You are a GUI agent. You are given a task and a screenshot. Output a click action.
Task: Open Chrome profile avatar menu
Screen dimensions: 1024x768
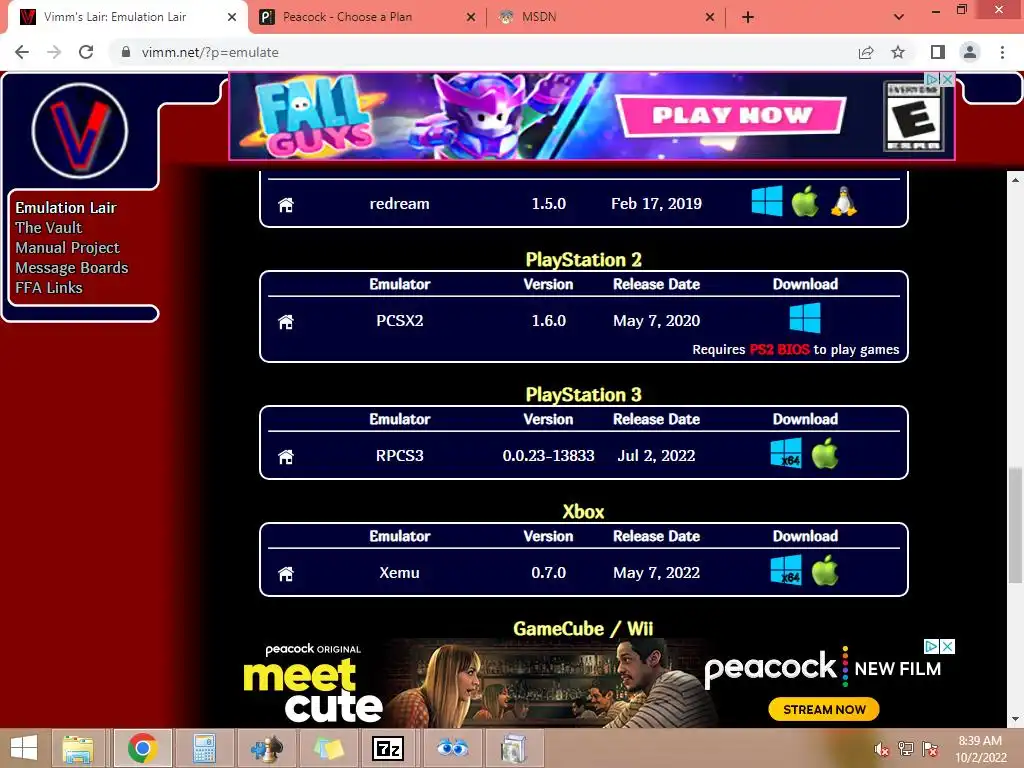tap(970, 52)
